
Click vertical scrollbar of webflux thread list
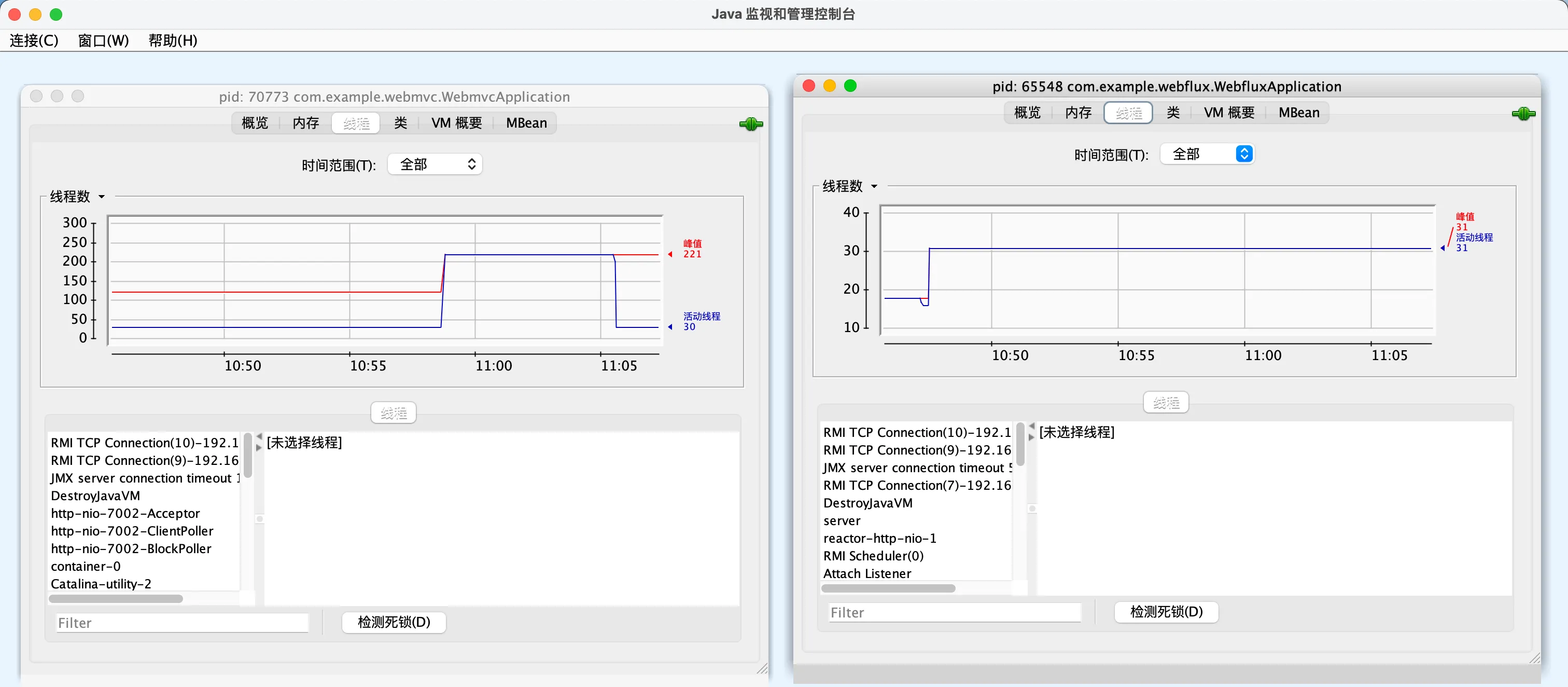point(1020,445)
